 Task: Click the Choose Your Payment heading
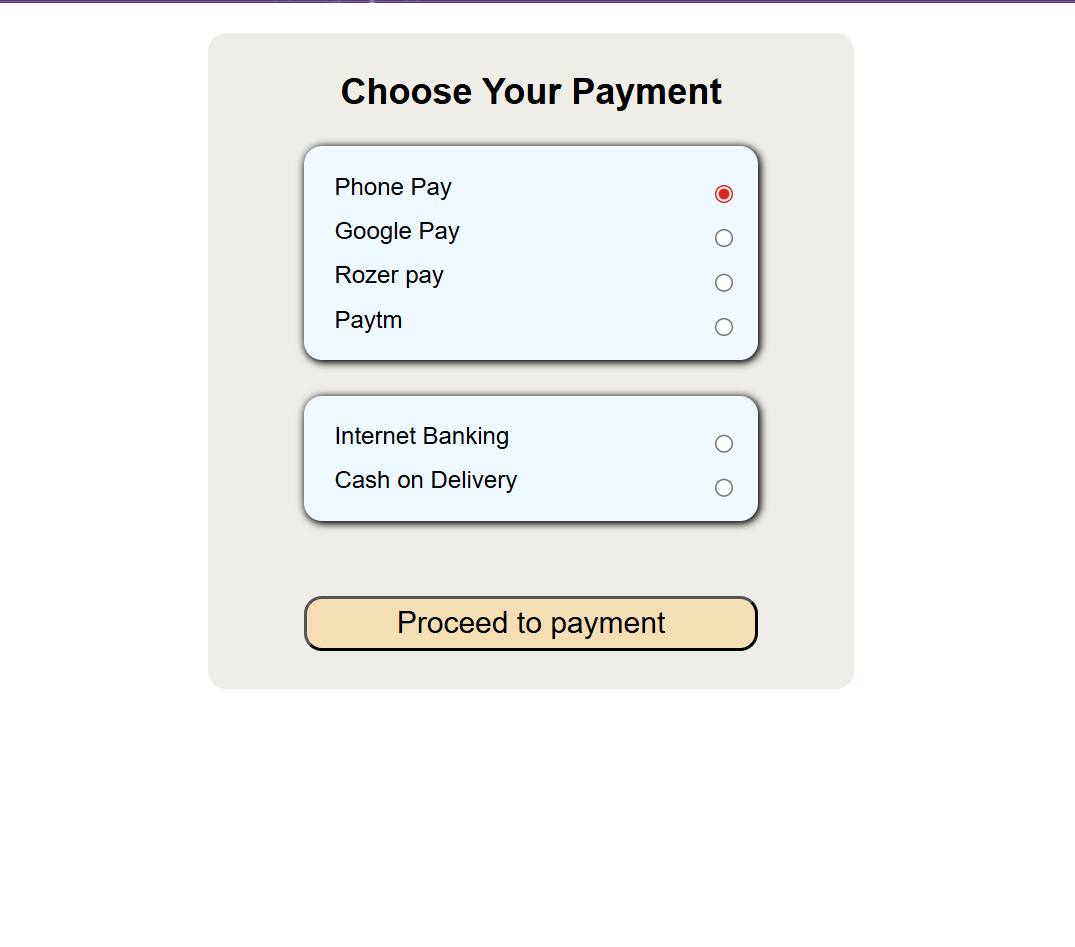point(531,91)
